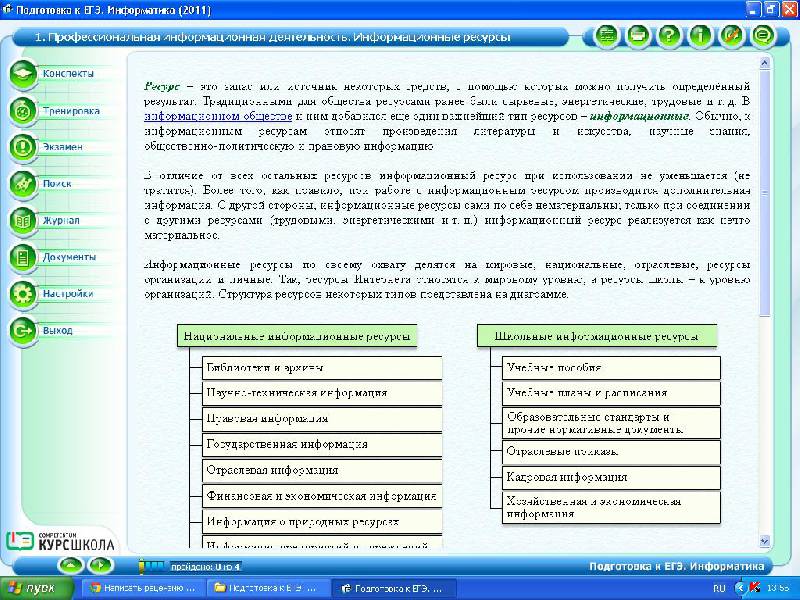Select the Тренировка menu label
The width and height of the screenshot is (800, 600).
point(71,111)
